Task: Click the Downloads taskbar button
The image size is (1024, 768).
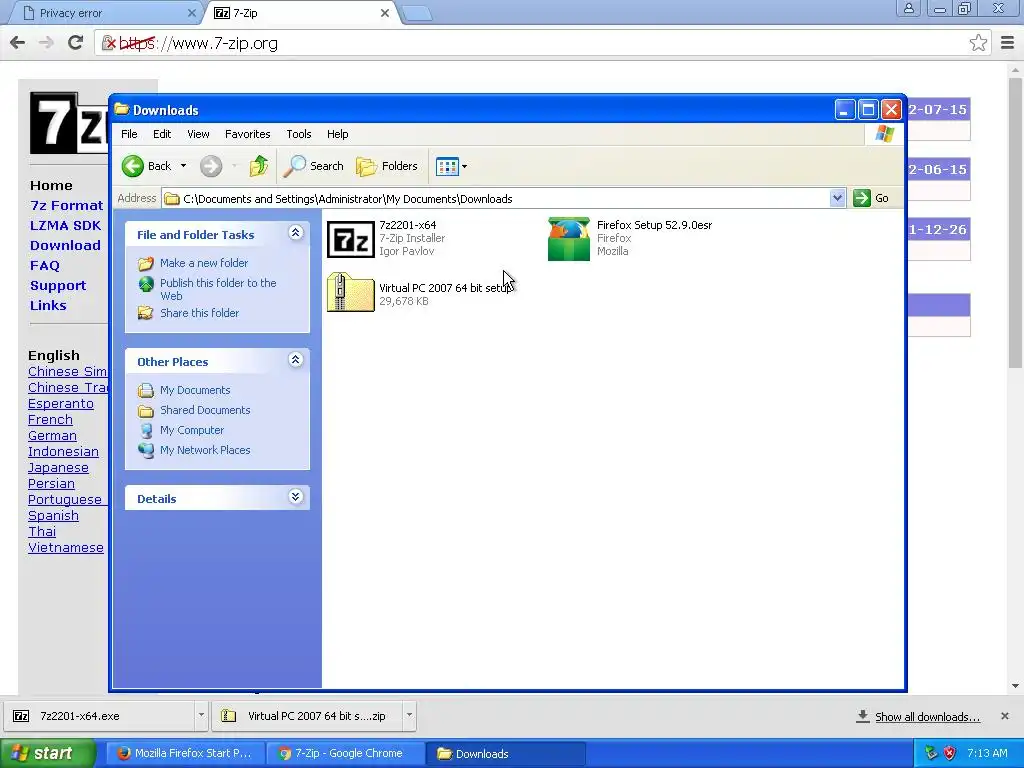Action: point(506,754)
